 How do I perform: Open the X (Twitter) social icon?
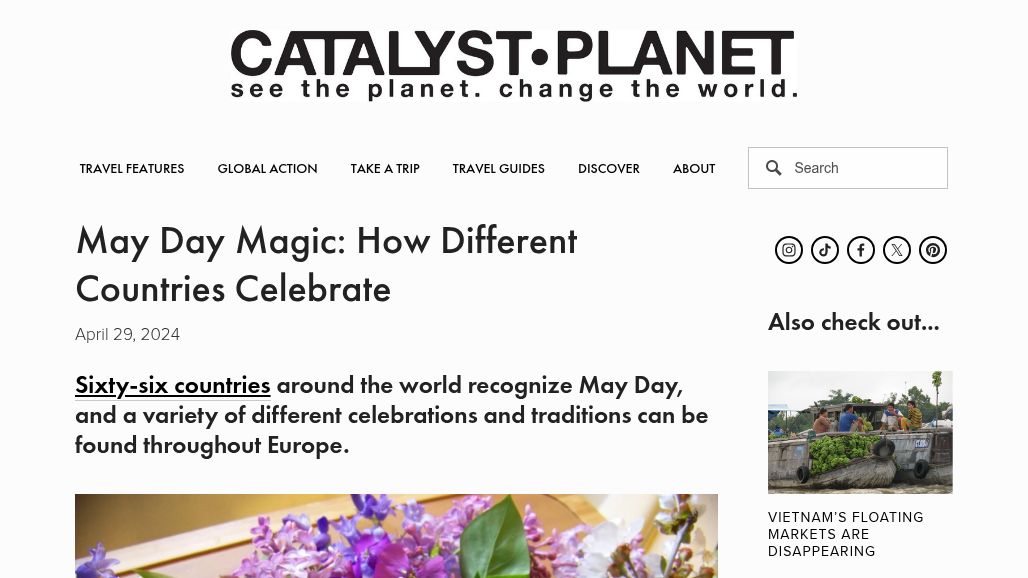click(x=897, y=250)
